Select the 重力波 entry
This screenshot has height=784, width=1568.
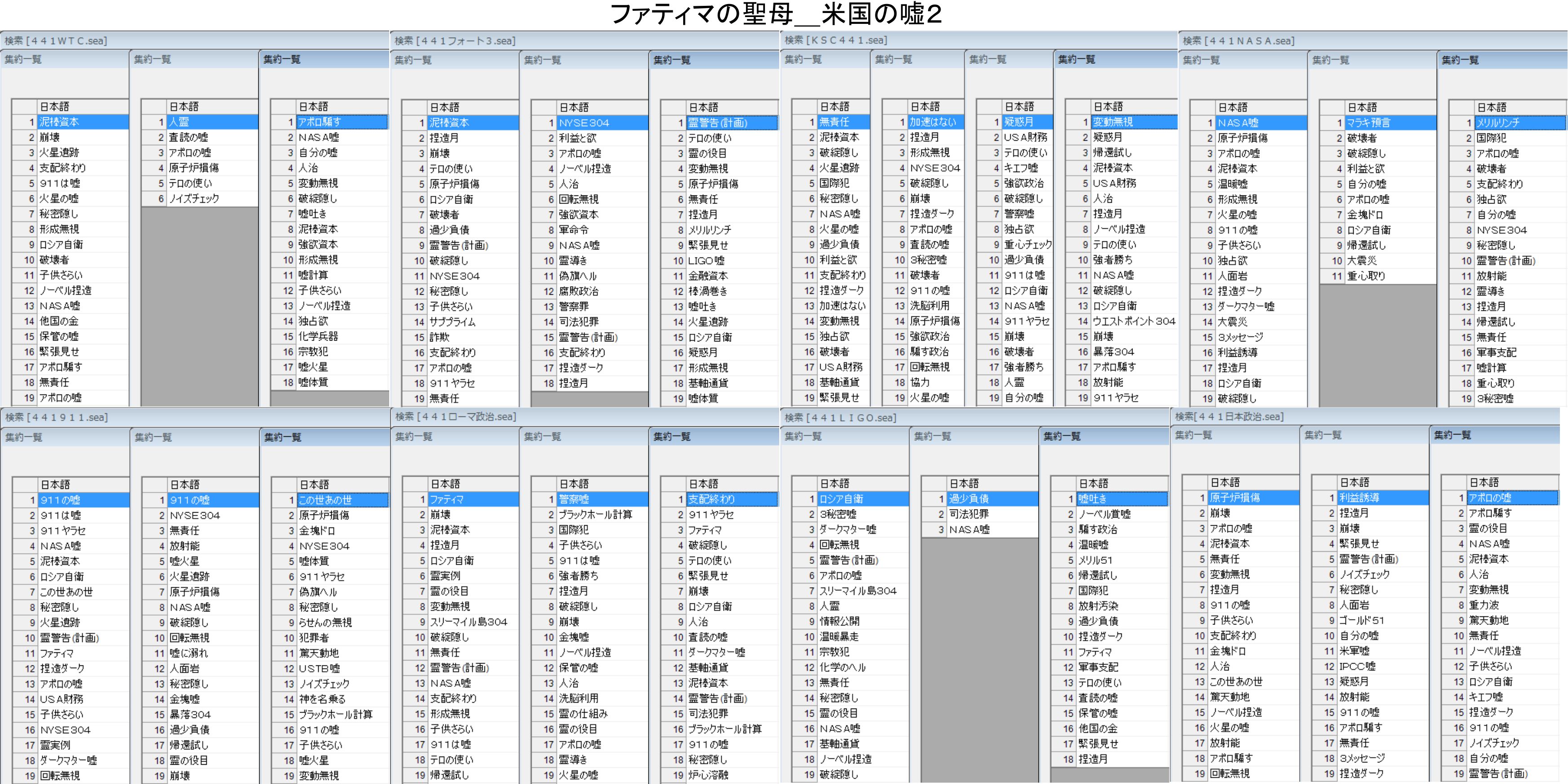pos(1484,605)
